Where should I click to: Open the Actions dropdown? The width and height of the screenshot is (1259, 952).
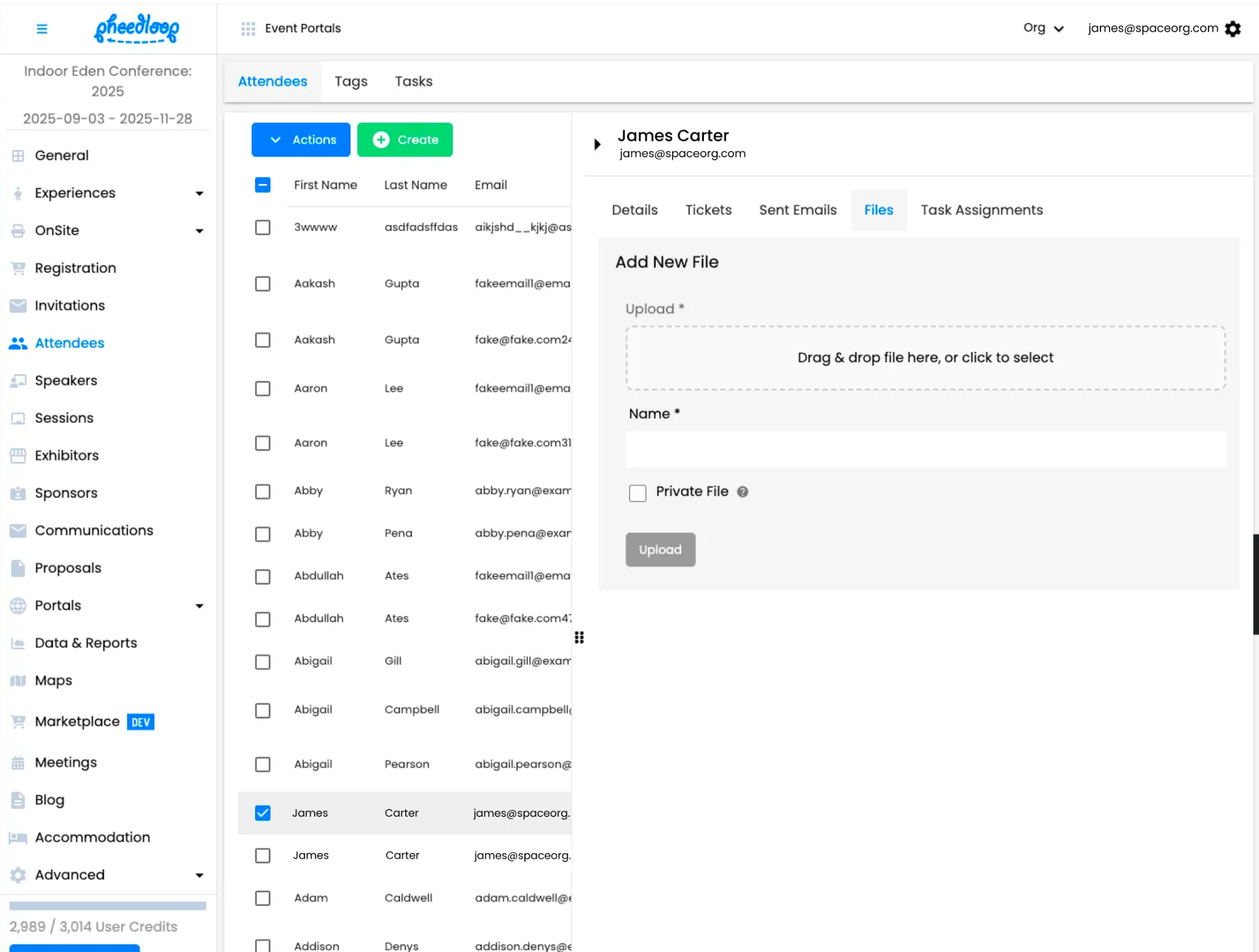point(301,140)
